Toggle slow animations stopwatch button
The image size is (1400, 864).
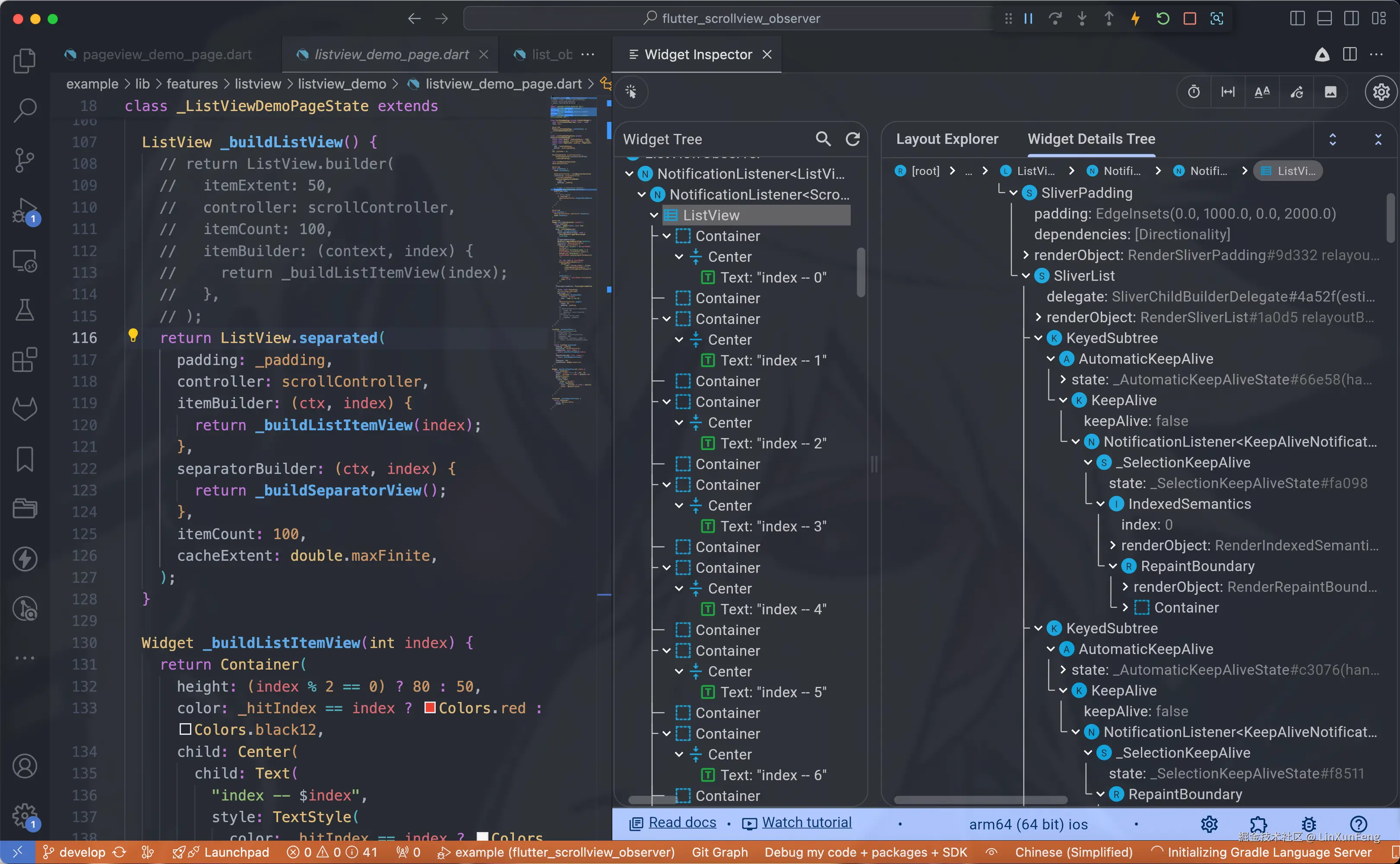coord(1194,92)
